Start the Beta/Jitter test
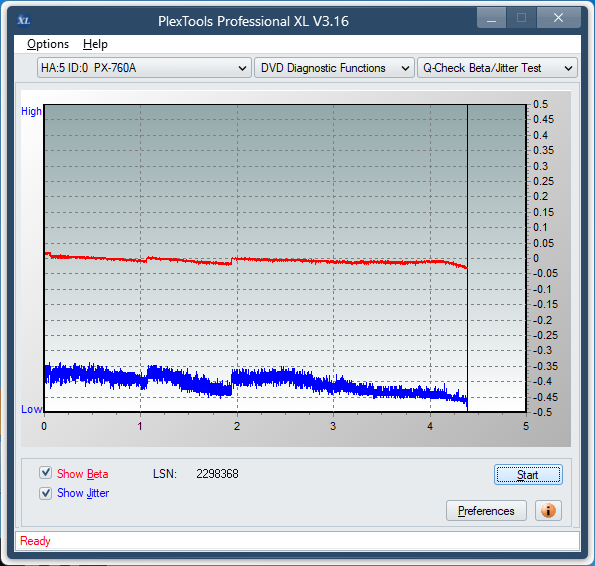Screen dimensions: 595x566 [x=528, y=475]
